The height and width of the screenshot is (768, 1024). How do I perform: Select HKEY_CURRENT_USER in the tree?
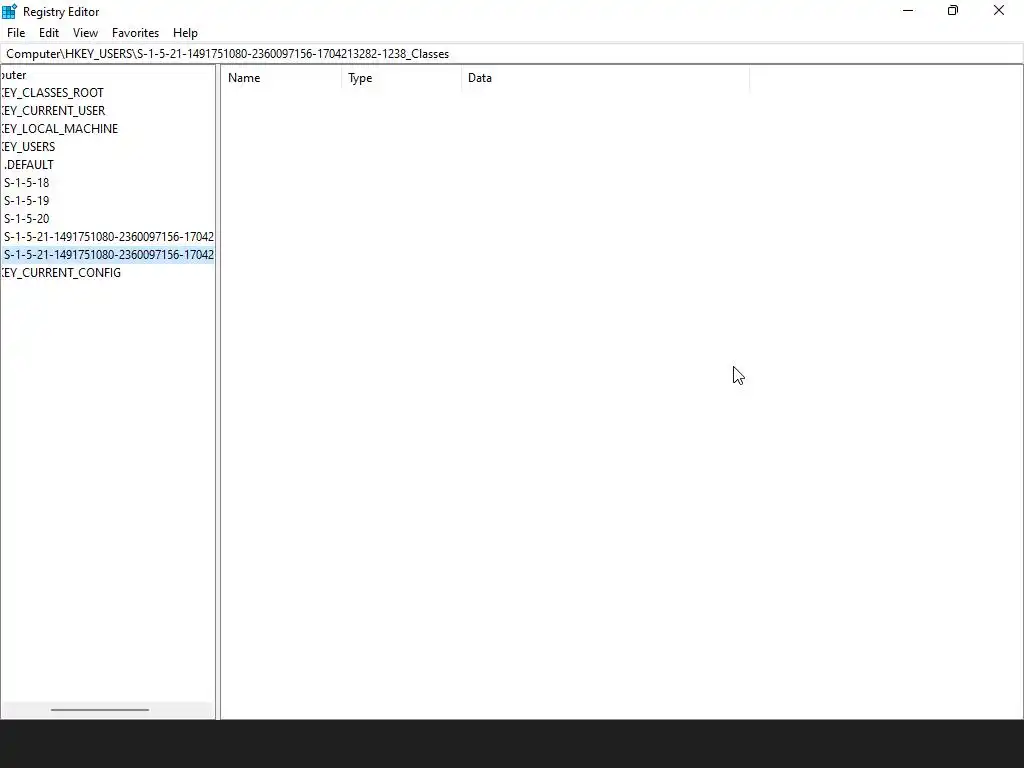pos(53,110)
